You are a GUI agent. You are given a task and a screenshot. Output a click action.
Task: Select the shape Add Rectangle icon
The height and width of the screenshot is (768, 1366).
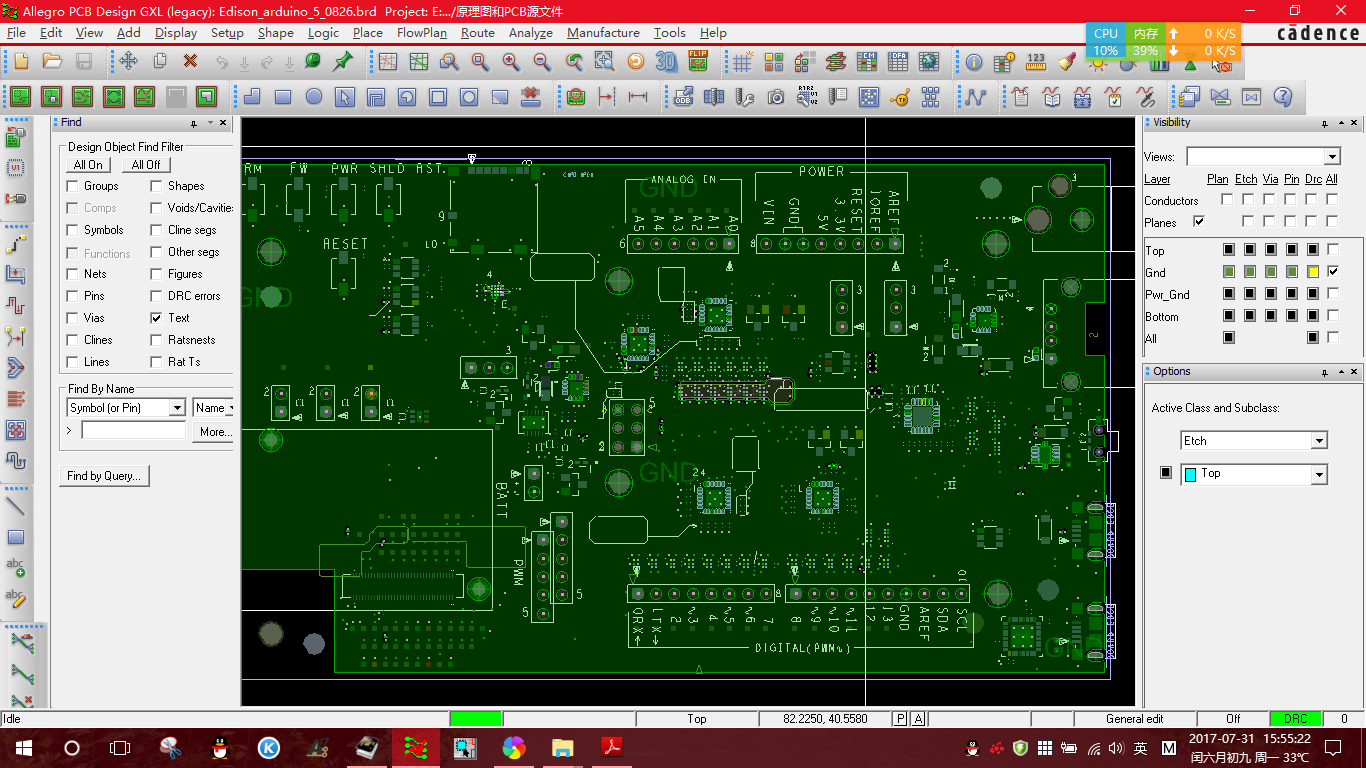(283, 97)
